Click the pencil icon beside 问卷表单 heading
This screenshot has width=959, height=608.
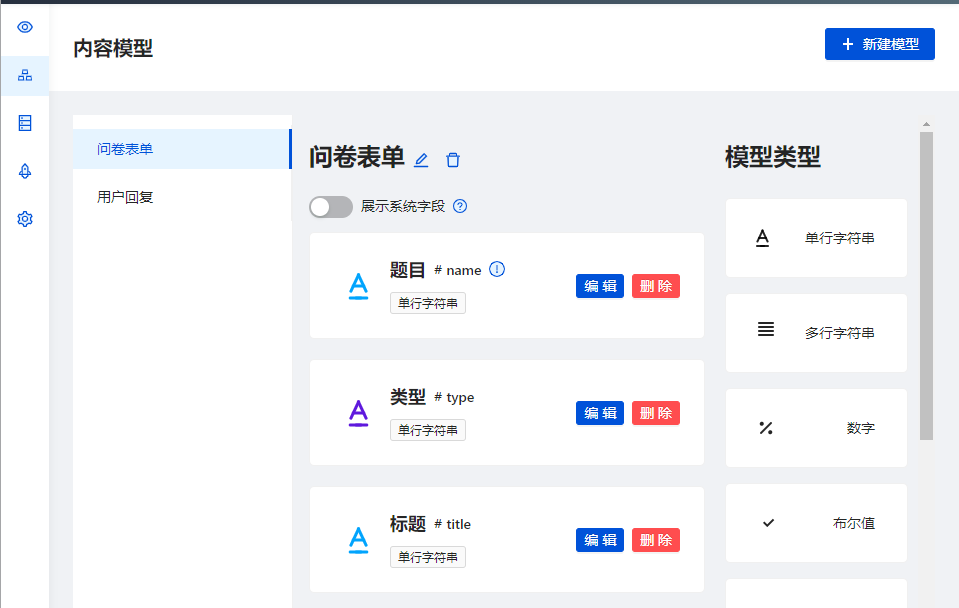(421, 160)
